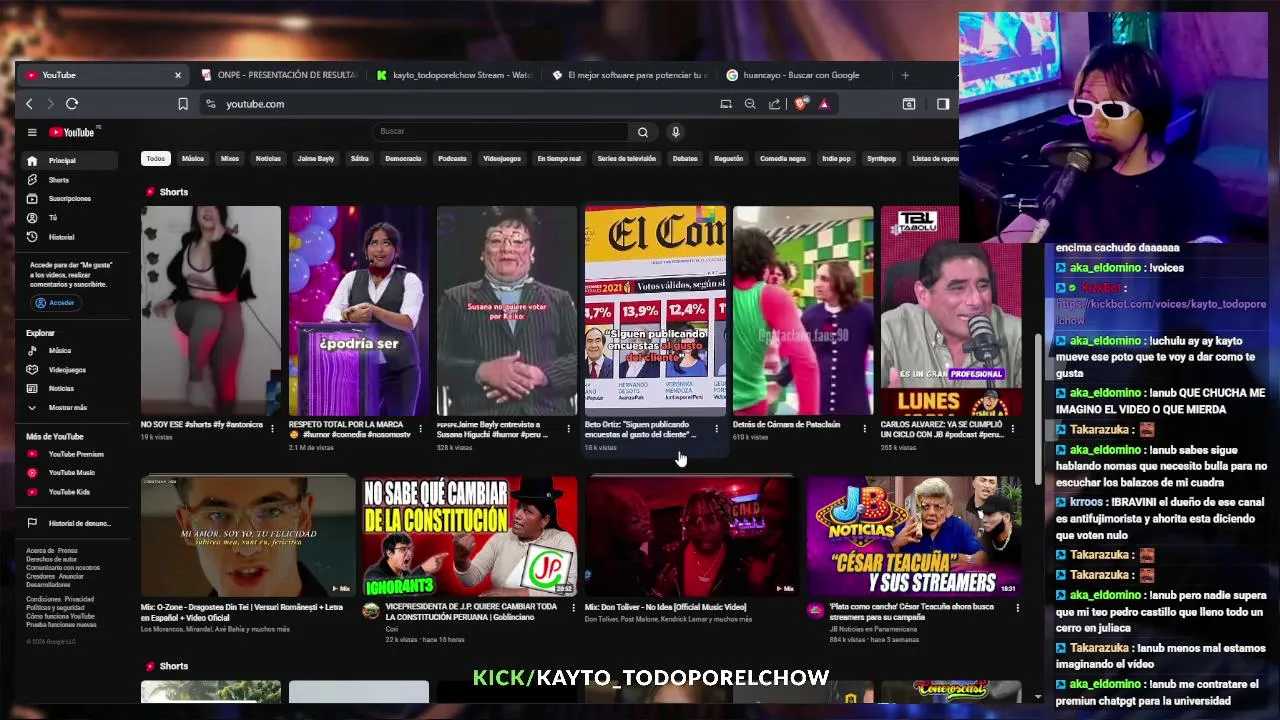
Task: Open options for CARLOS ALVAREZ short
Action: pyautogui.click(x=1012, y=428)
